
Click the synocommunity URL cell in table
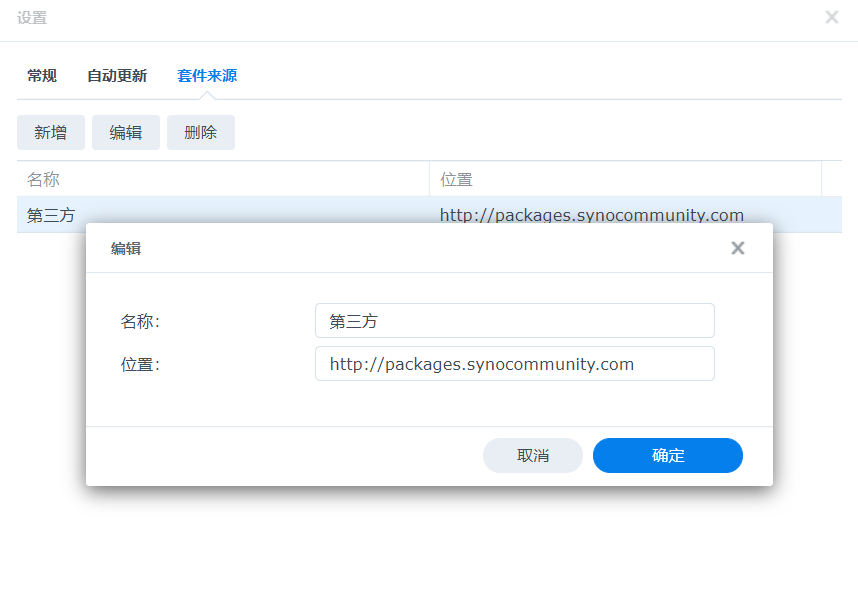click(x=592, y=215)
